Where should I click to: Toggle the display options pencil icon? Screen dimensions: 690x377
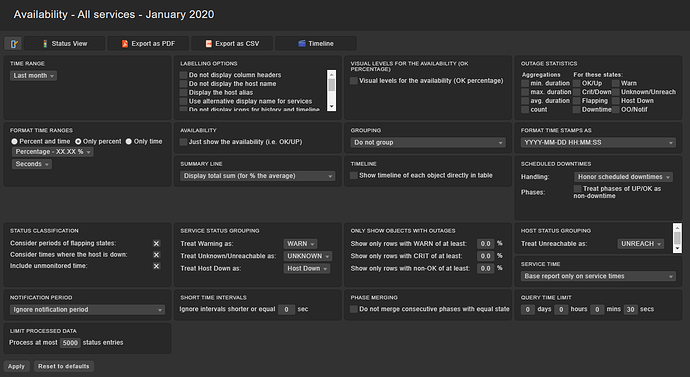(x=13, y=44)
